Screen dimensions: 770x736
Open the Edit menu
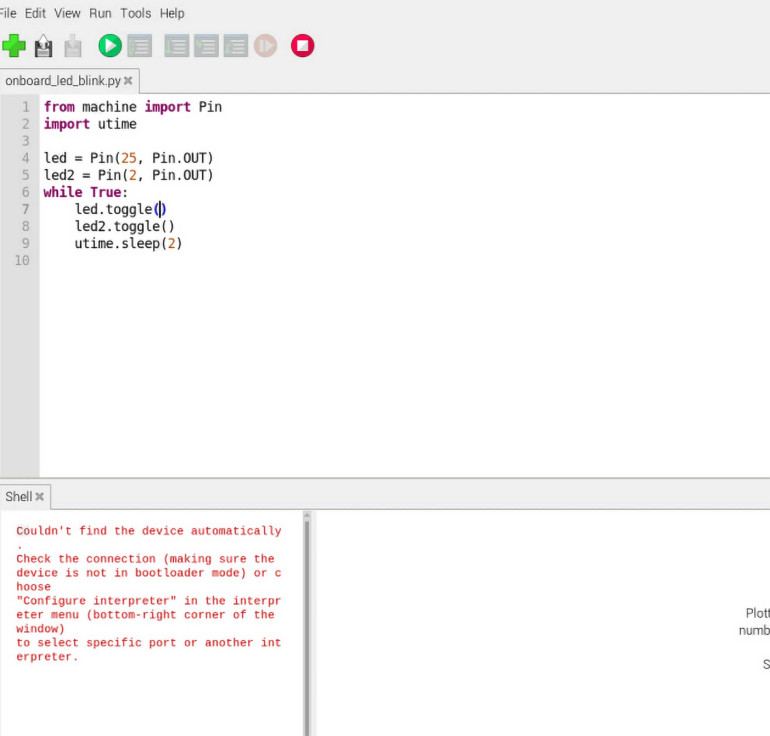click(x=35, y=13)
